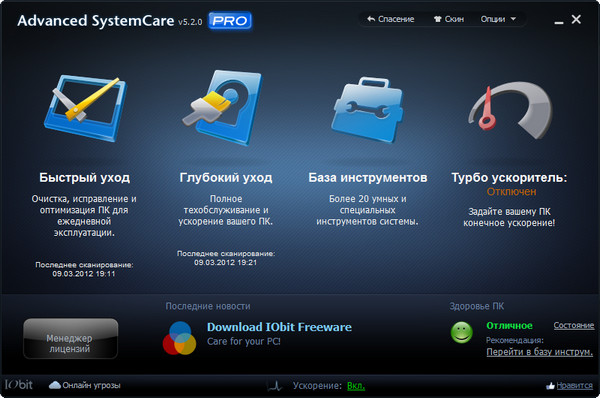
Task: Expand the Опции dropdown
Action: [498, 19]
